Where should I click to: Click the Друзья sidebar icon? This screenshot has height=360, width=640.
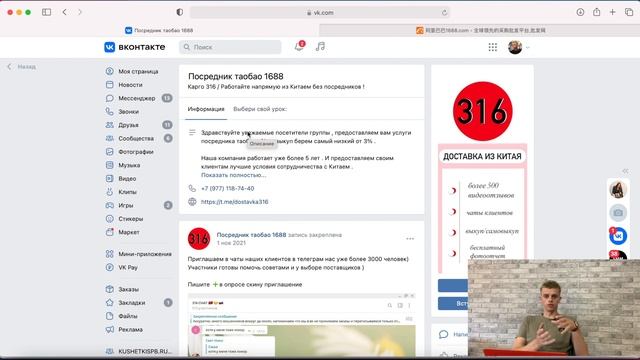coord(109,125)
